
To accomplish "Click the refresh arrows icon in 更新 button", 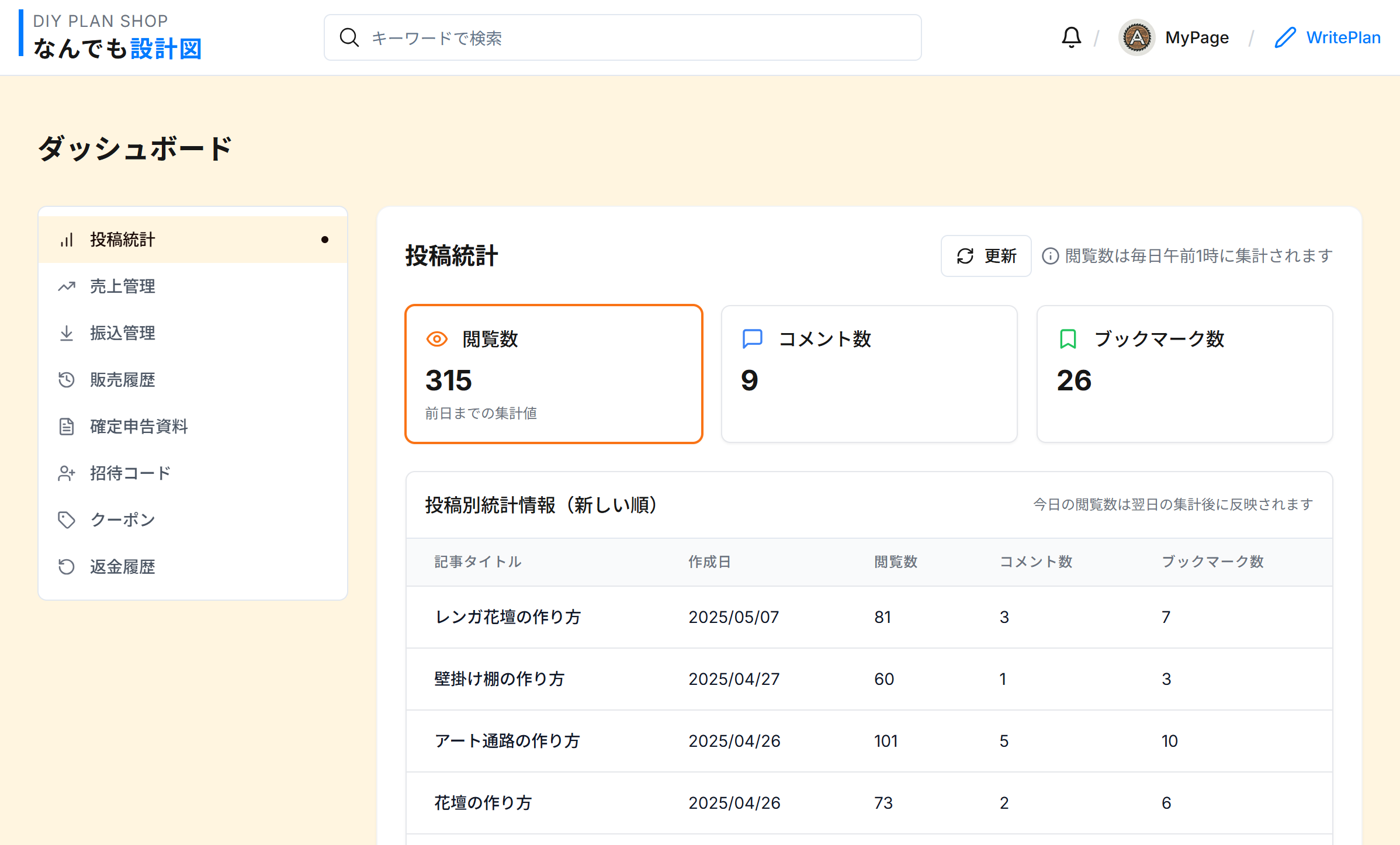I will point(965,256).
